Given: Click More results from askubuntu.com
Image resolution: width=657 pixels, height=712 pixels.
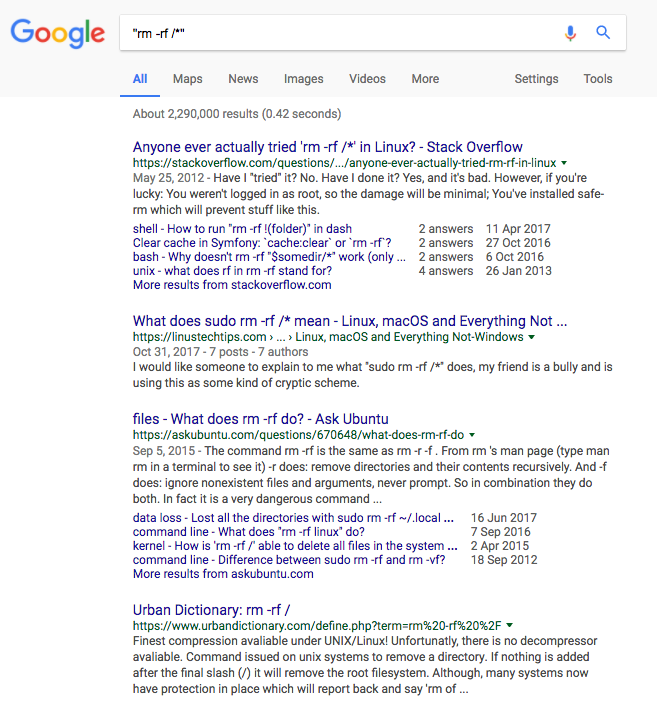Looking at the screenshot, I should 223,574.
